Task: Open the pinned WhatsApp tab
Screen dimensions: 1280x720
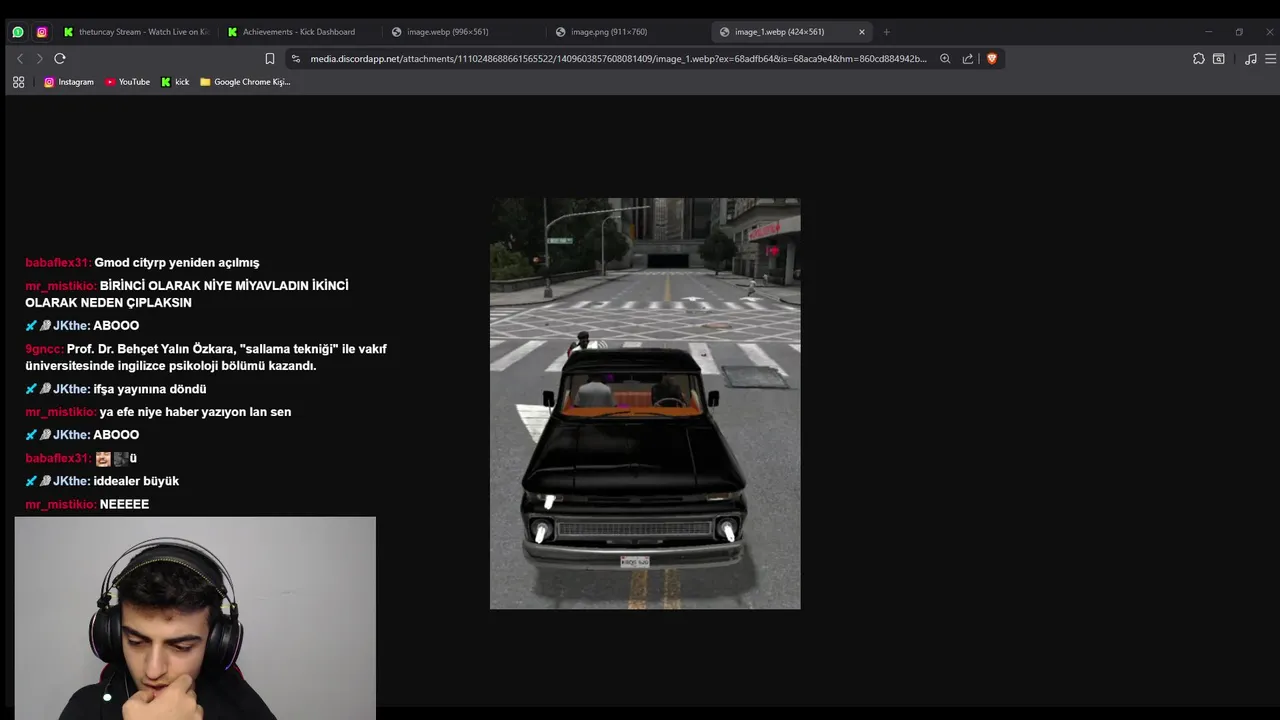Action: [18, 32]
